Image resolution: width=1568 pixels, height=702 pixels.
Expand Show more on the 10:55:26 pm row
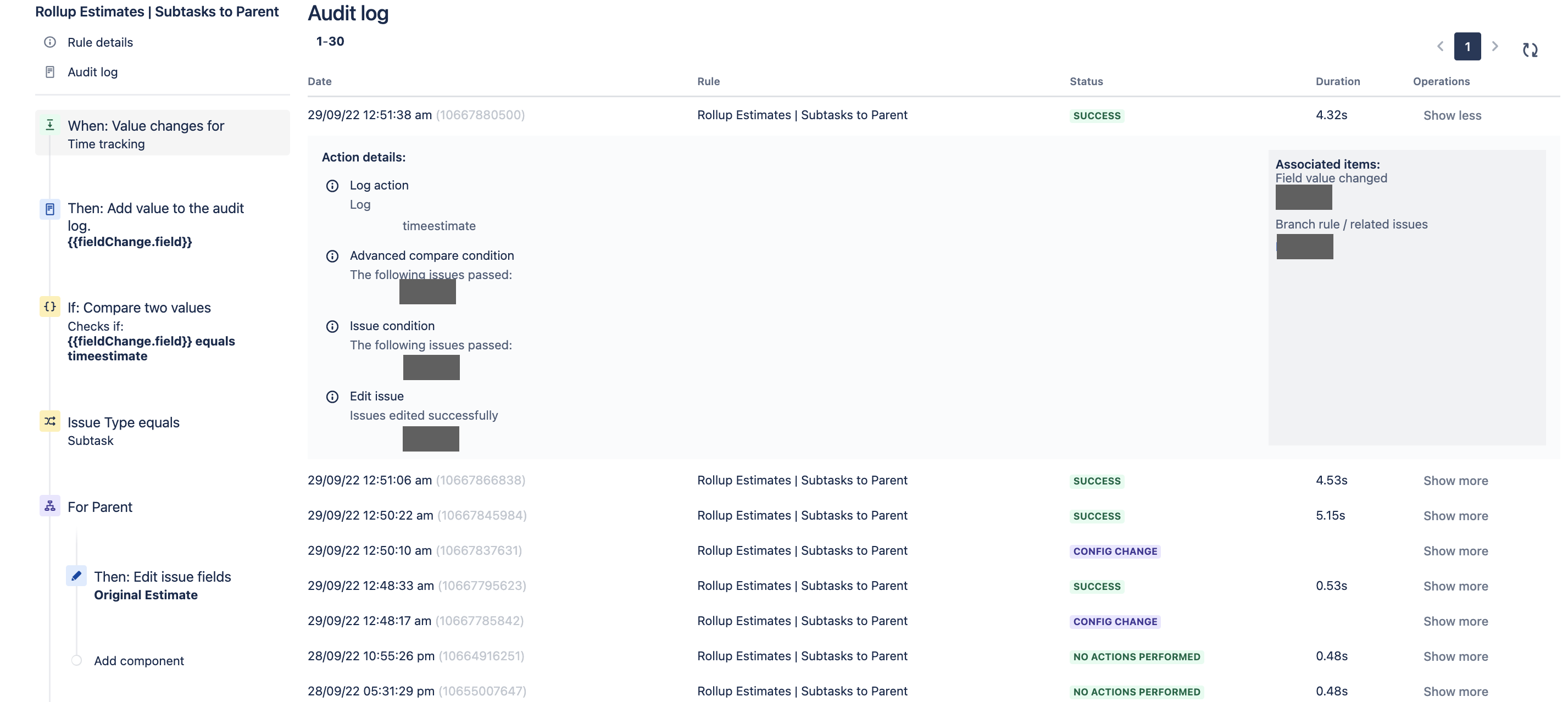(x=1455, y=656)
